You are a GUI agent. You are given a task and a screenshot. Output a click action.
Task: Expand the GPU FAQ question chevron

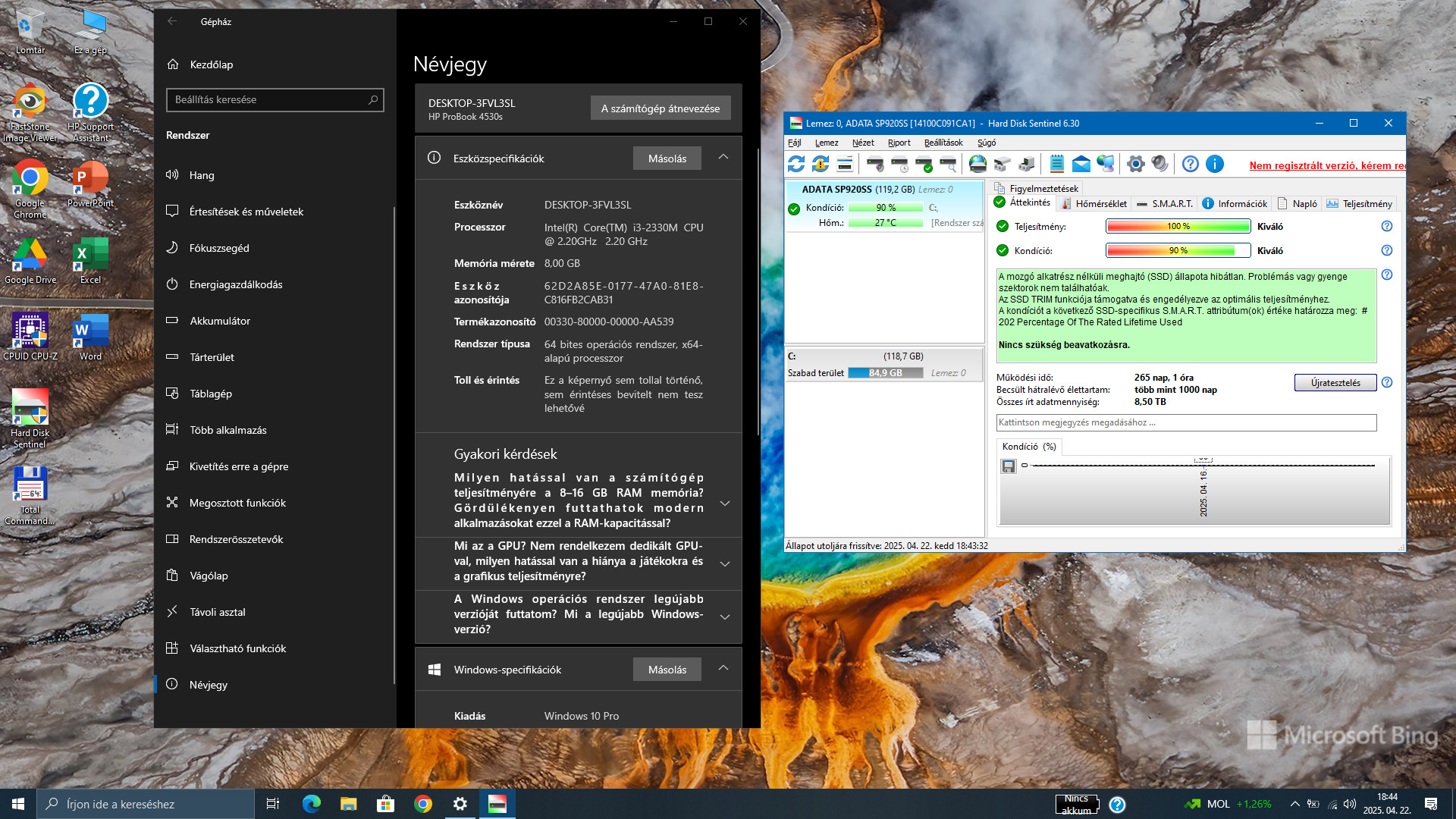point(724,564)
